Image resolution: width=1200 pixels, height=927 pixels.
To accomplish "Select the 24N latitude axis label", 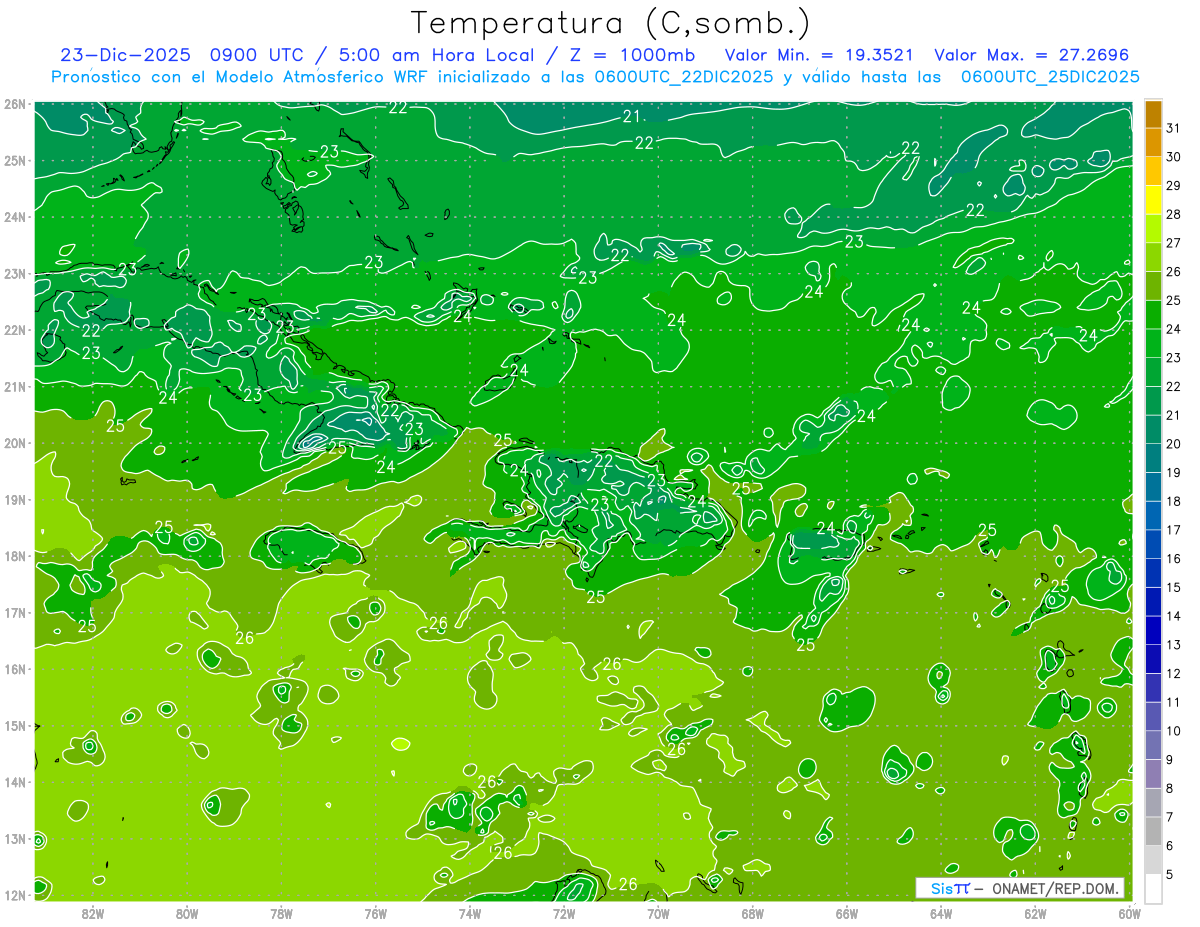I will point(15,217).
